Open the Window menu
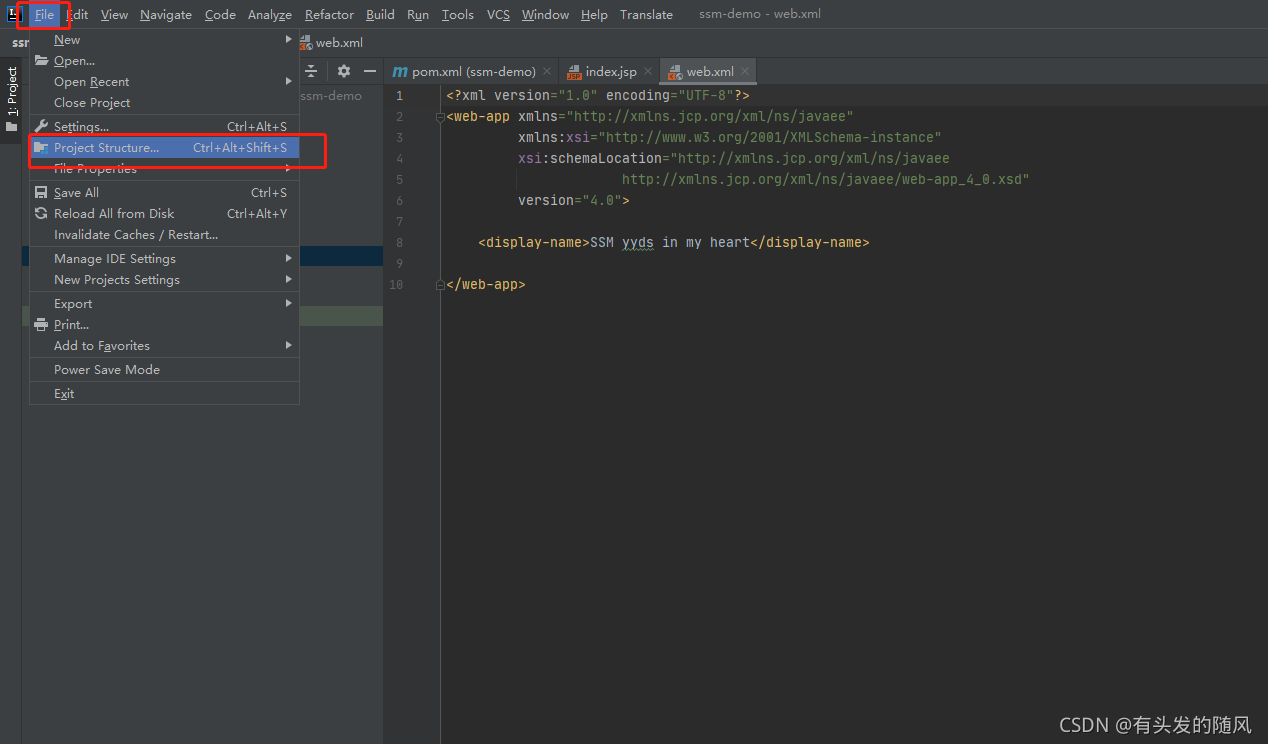1268x744 pixels. tap(545, 15)
